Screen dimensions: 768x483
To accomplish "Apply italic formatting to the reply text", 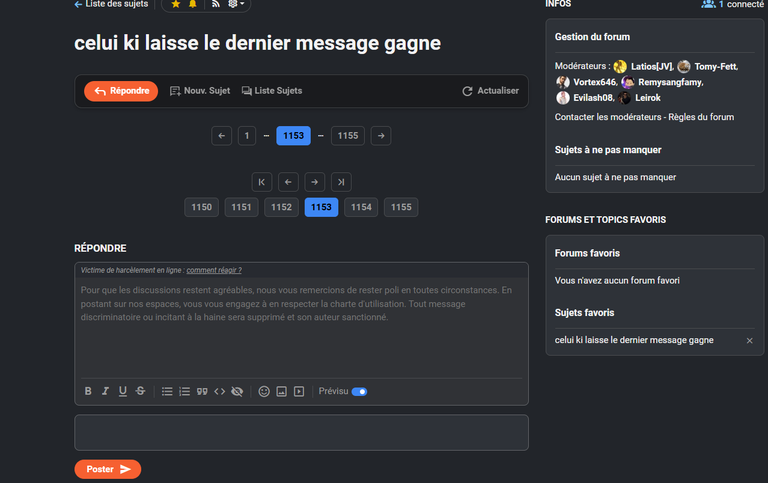I will tap(105, 391).
